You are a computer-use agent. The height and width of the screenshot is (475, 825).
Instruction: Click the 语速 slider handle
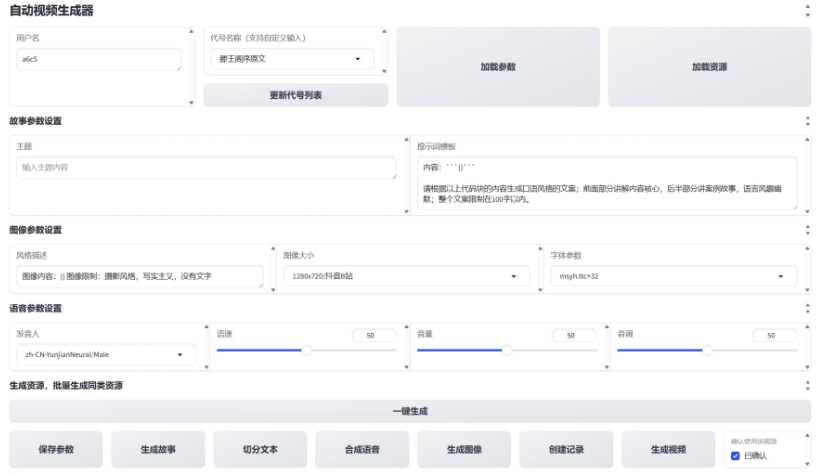click(x=307, y=350)
